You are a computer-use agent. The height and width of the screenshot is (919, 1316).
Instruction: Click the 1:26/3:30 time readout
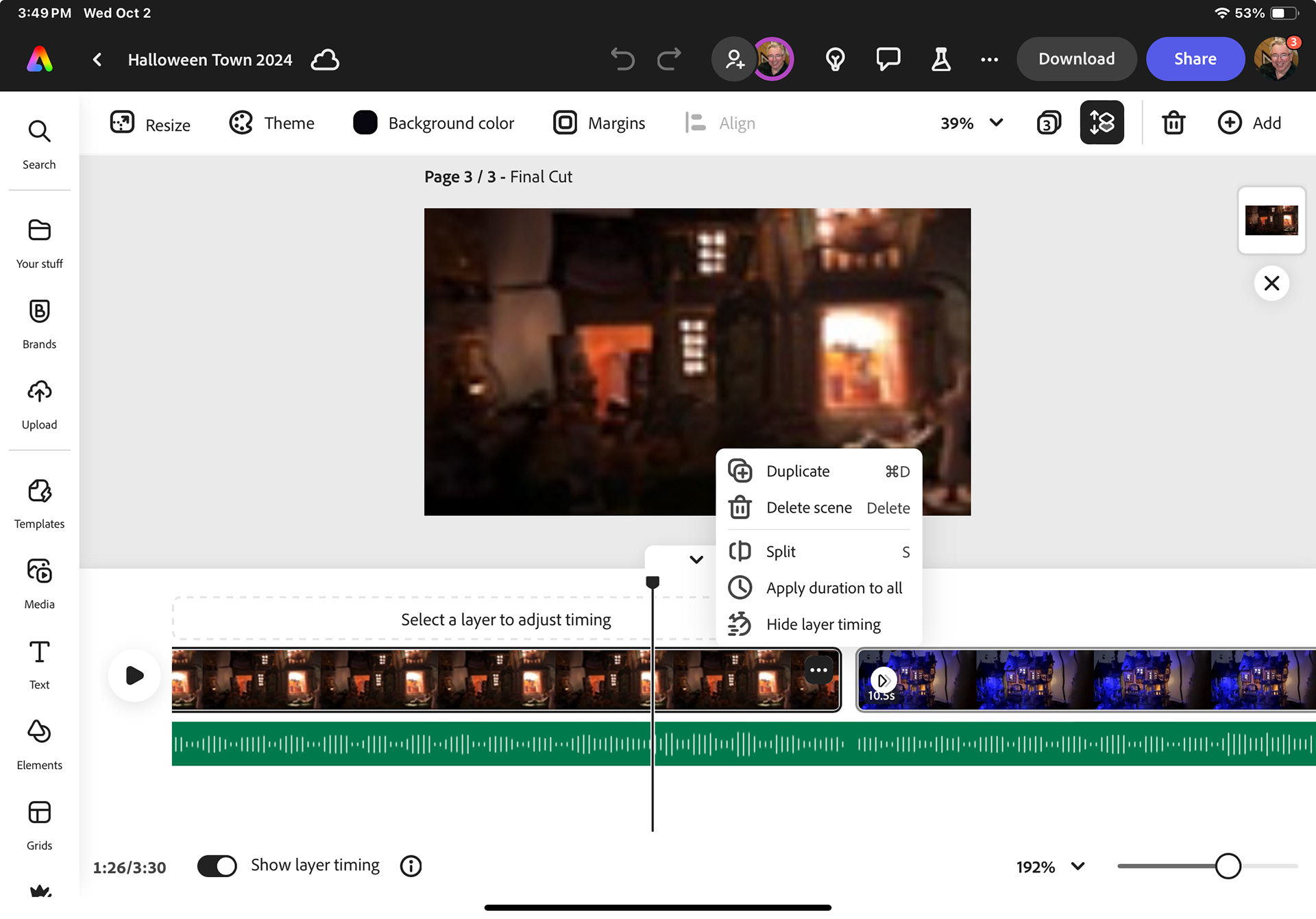(x=130, y=868)
